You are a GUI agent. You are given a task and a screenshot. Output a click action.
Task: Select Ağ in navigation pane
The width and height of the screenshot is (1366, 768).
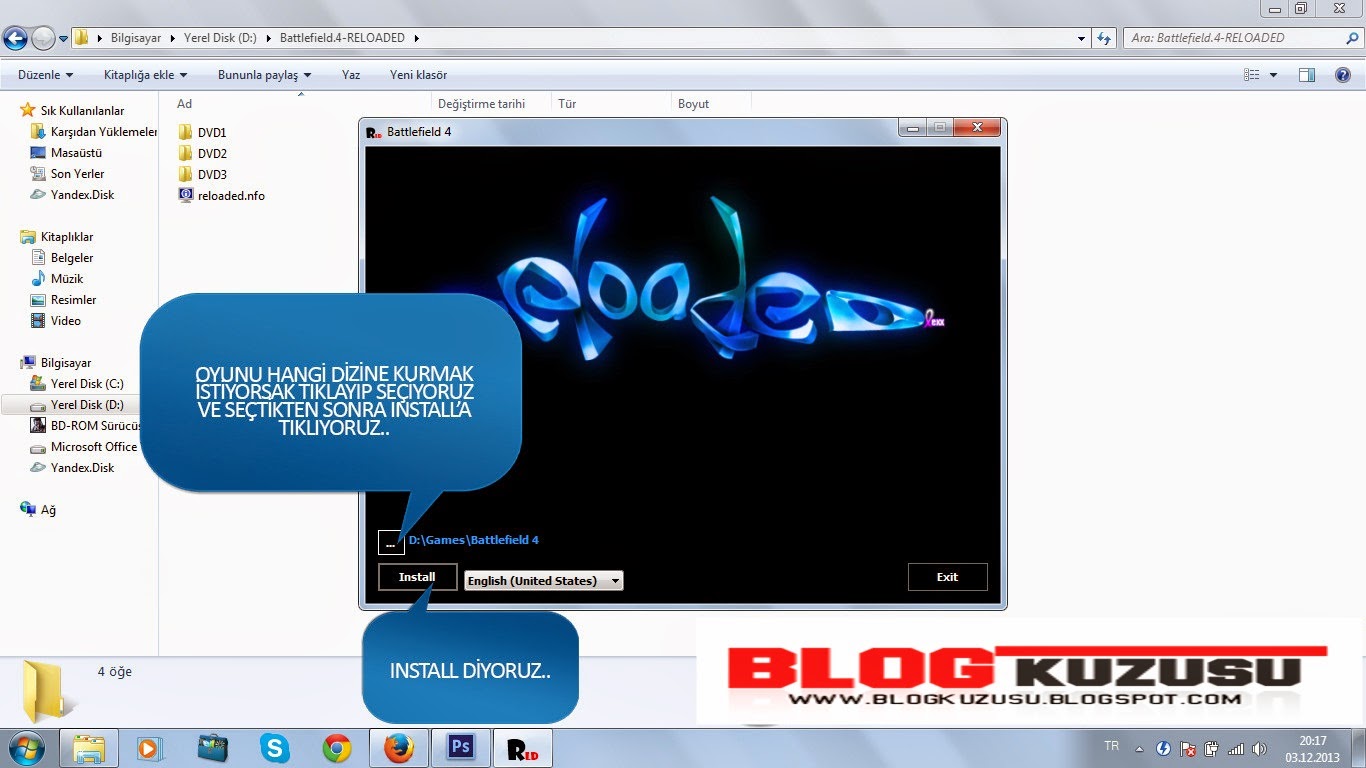click(38, 510)
